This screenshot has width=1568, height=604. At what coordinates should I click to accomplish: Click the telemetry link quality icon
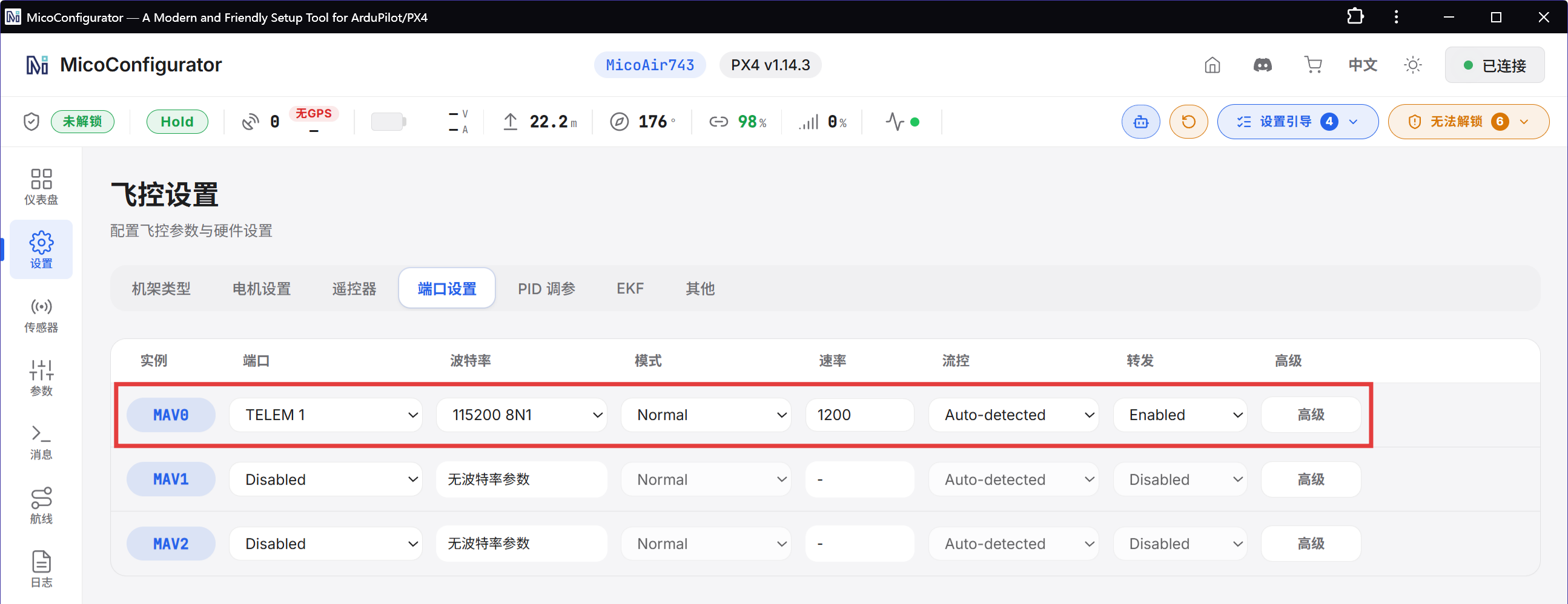point(718,122)
